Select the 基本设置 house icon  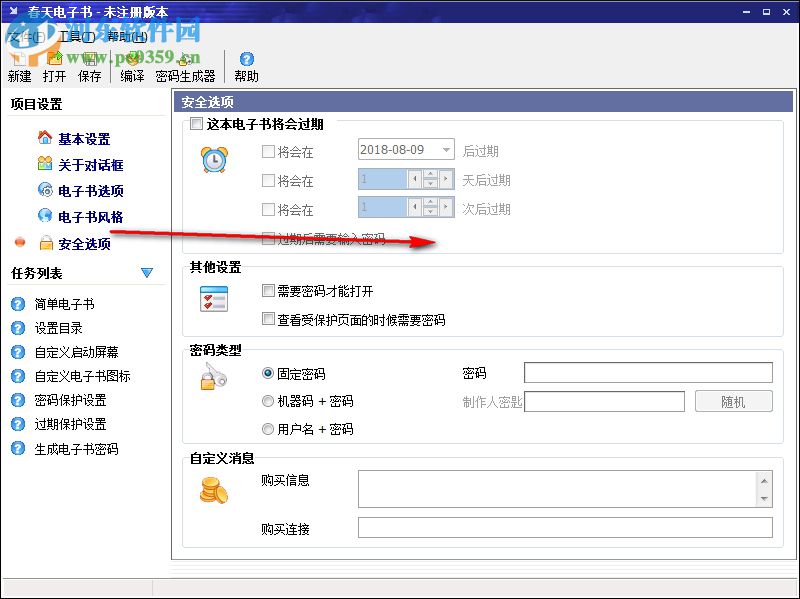pyautogui.click(x=45, y=137)
